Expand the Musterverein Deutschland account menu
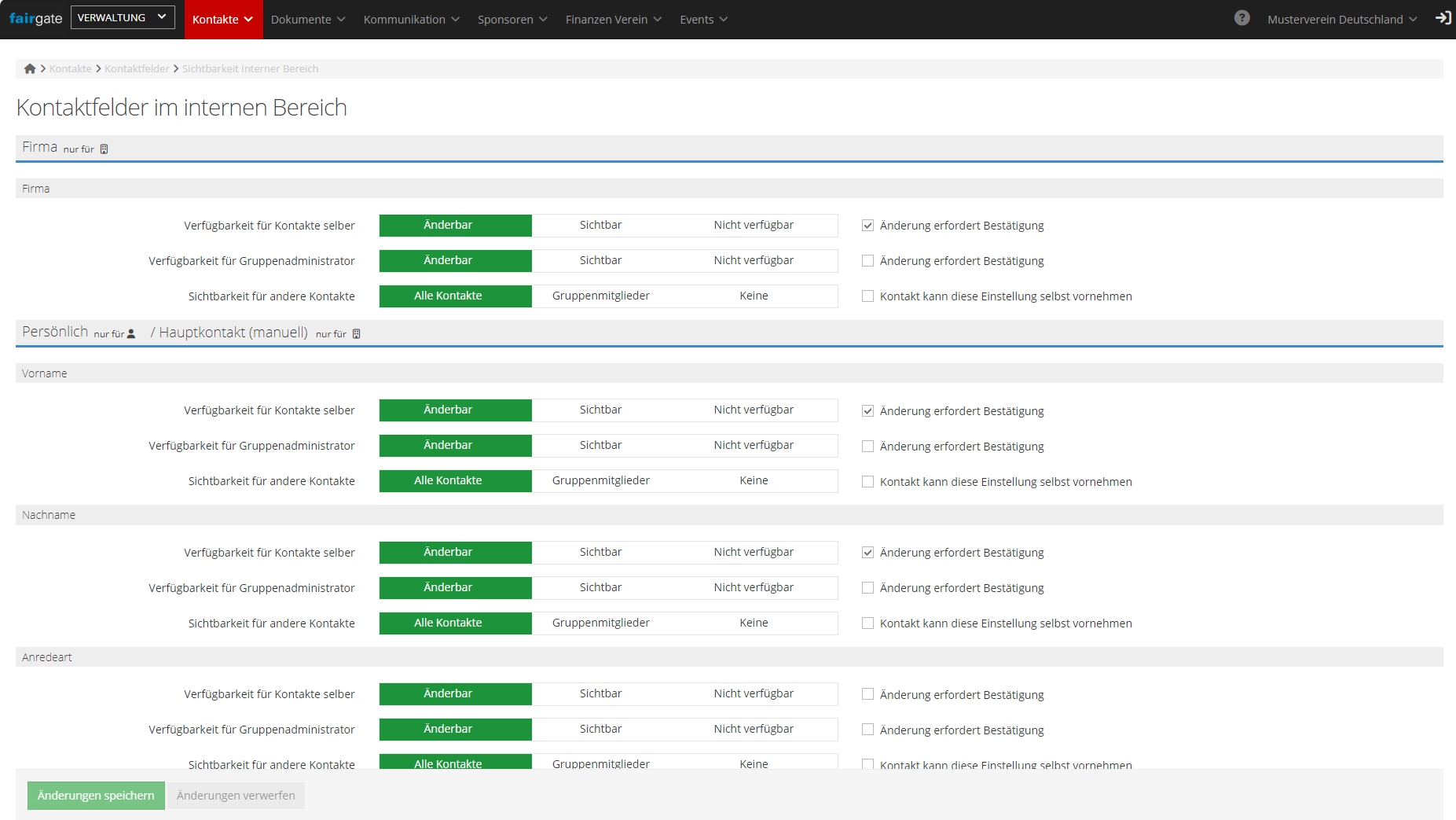 (1341, 20)
